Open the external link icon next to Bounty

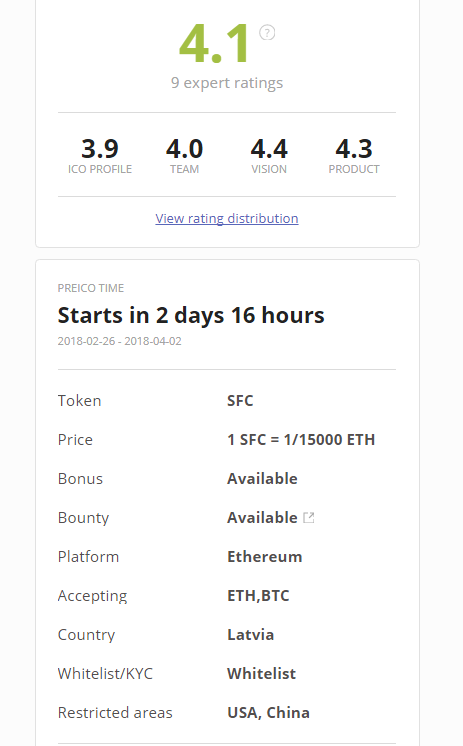[309, 517]
